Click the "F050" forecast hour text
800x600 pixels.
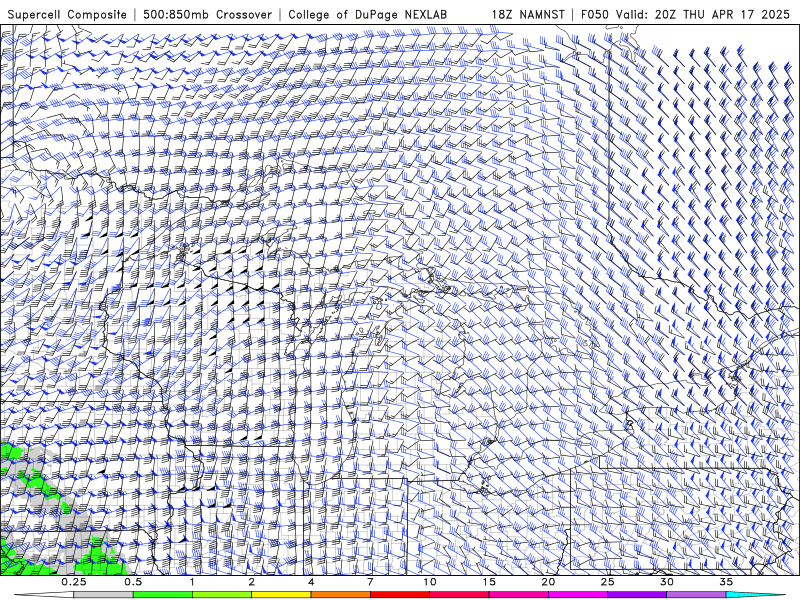(595, 14)
